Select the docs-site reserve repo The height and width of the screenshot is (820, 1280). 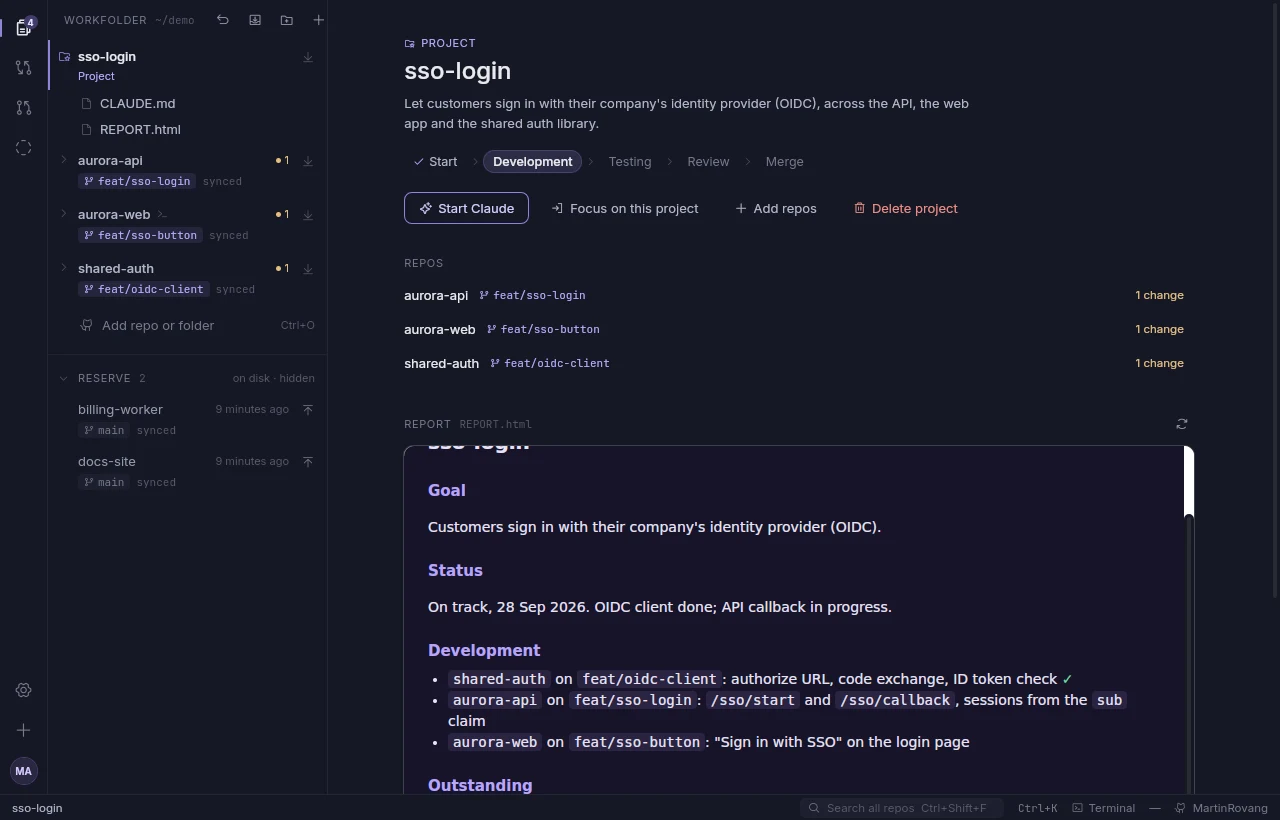click(107, 461)
